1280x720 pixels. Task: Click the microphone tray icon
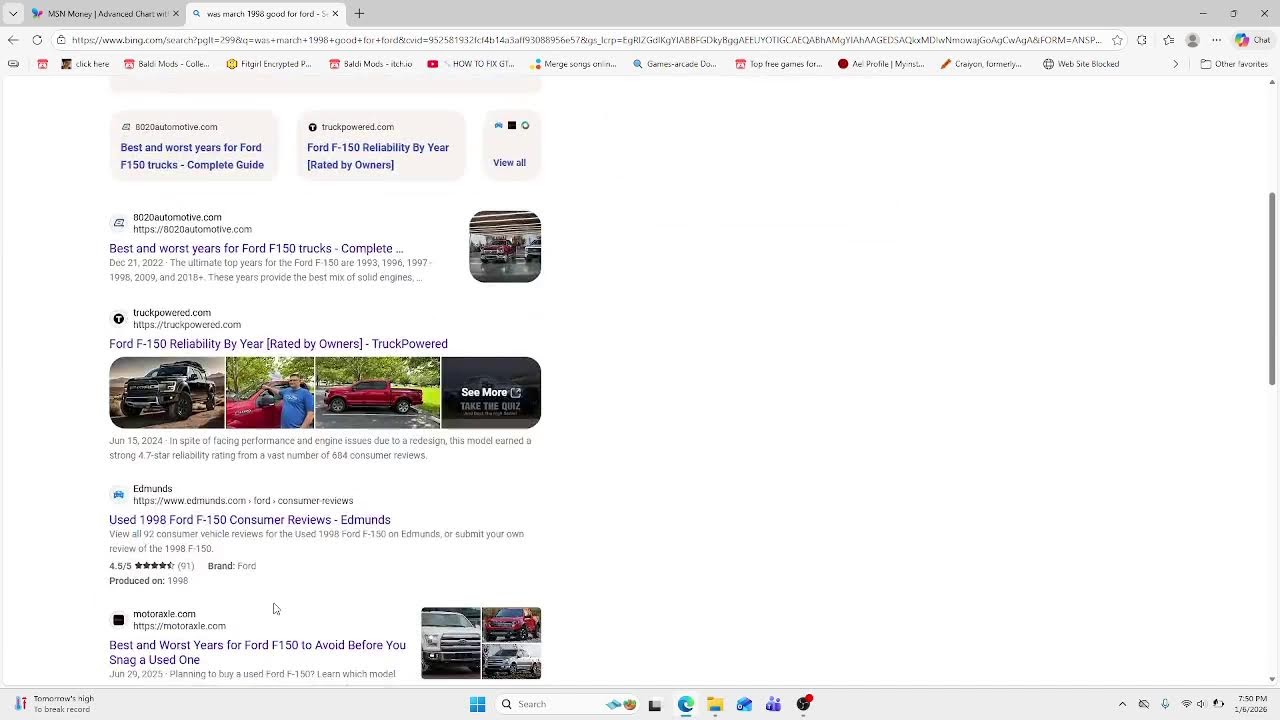point(1165,704)
